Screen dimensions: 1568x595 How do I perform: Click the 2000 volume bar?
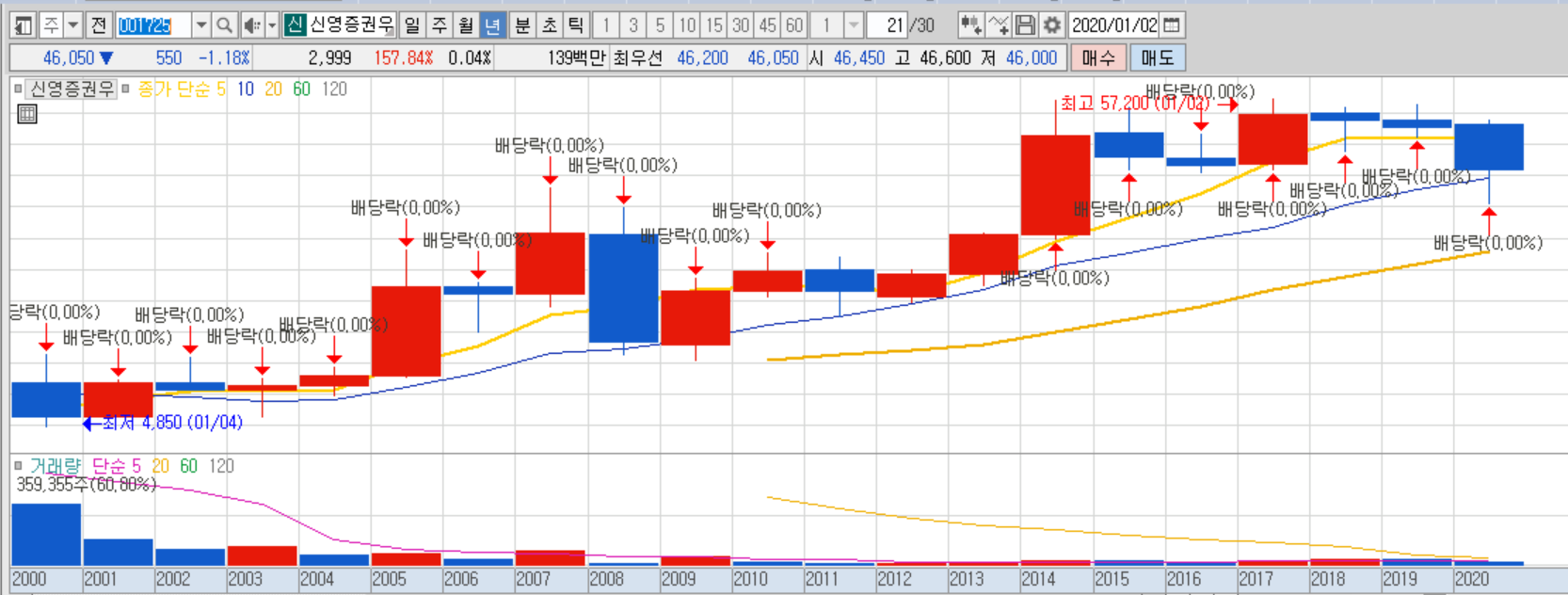coord(46,534)
